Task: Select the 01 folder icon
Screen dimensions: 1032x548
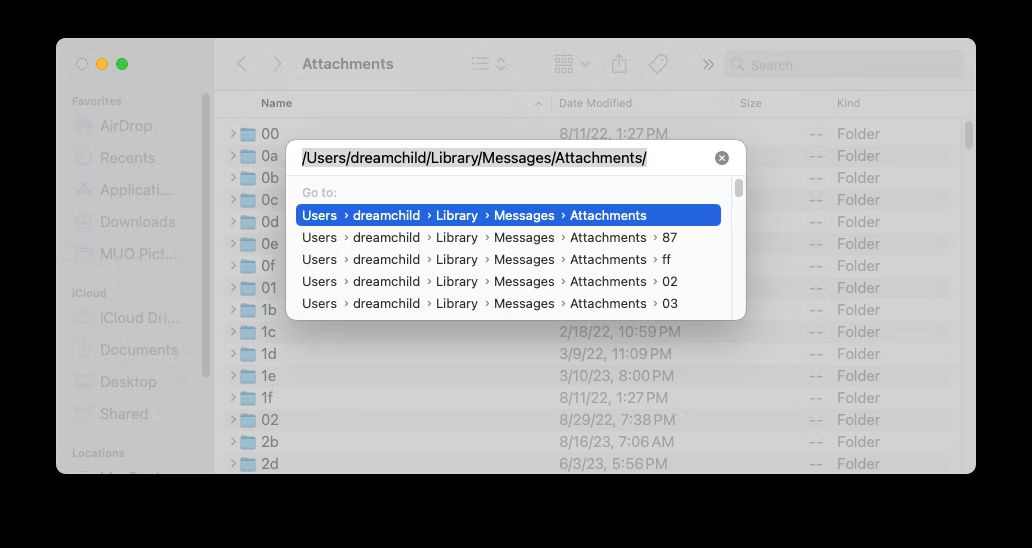Action: tap(248, 288)
